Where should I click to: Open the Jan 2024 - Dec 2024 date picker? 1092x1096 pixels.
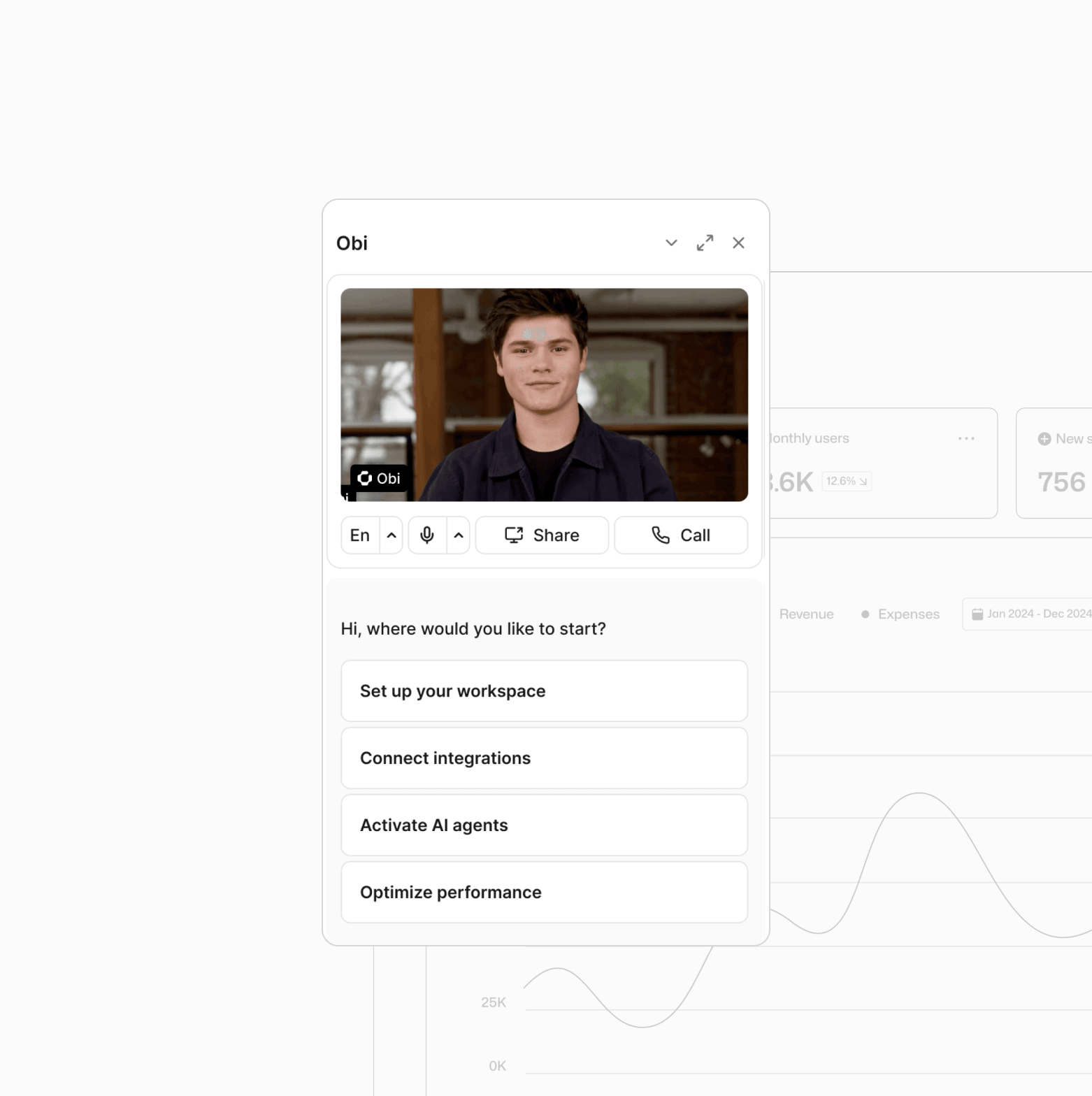click(1028, 614)
